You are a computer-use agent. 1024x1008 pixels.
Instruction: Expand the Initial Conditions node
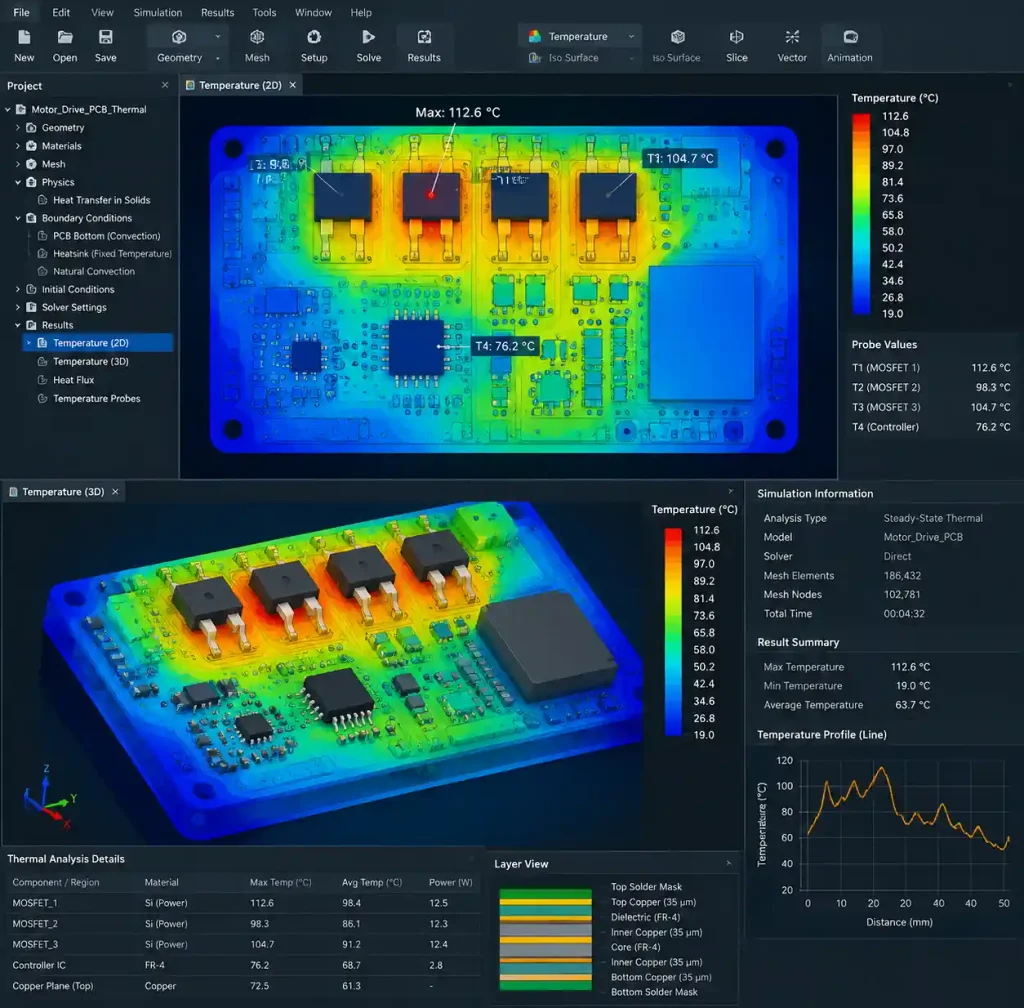click(18, 289)
